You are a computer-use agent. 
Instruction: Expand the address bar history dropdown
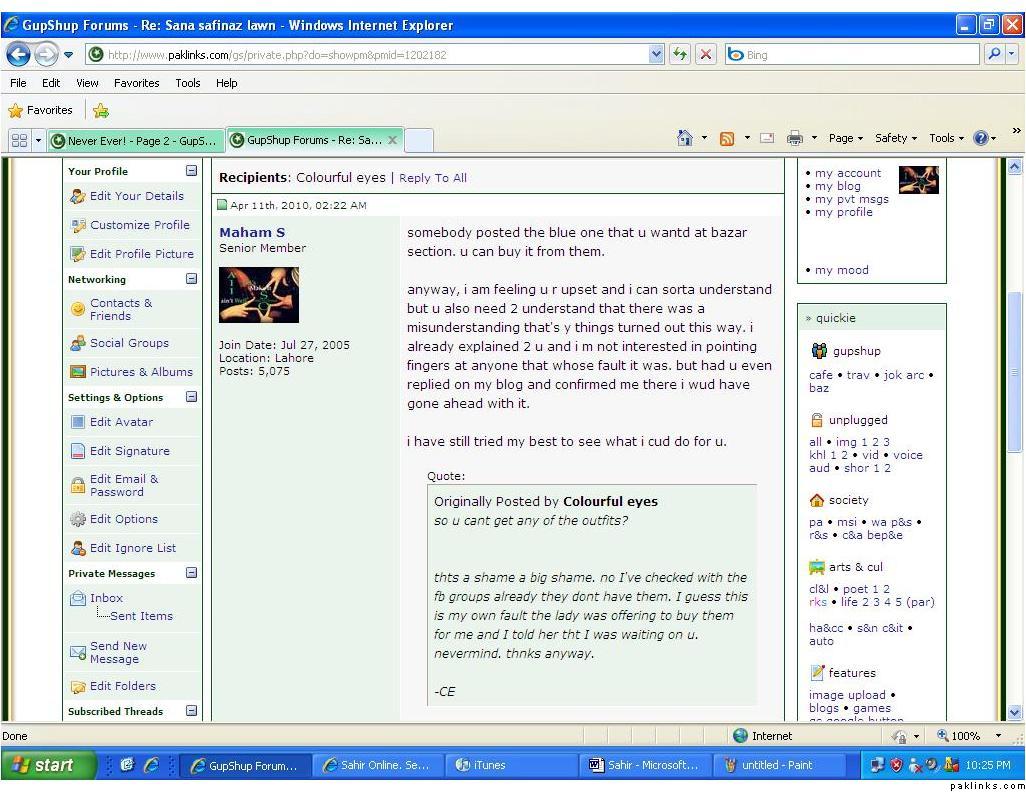[x=656, y=55]
